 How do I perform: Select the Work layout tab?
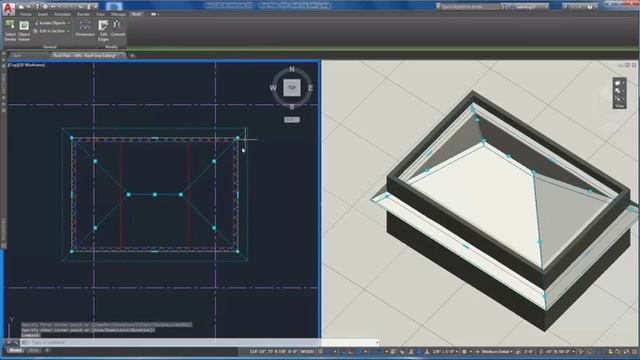click(x=33, y=350)
